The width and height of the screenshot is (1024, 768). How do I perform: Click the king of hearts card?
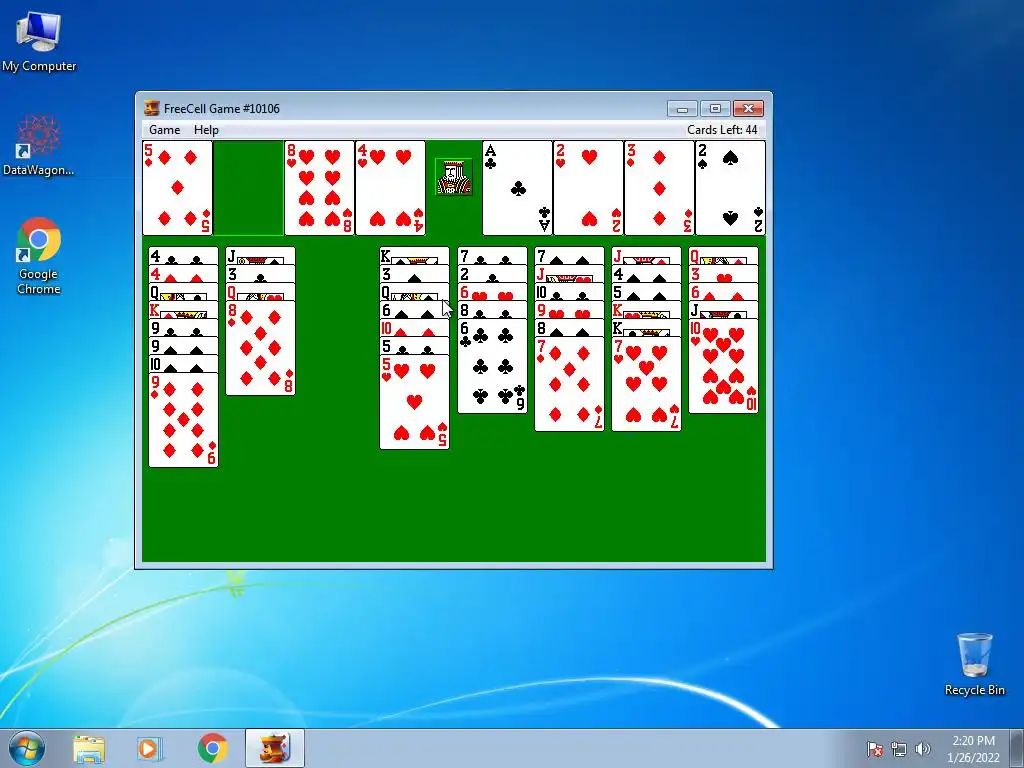click(x=647, y=310)
